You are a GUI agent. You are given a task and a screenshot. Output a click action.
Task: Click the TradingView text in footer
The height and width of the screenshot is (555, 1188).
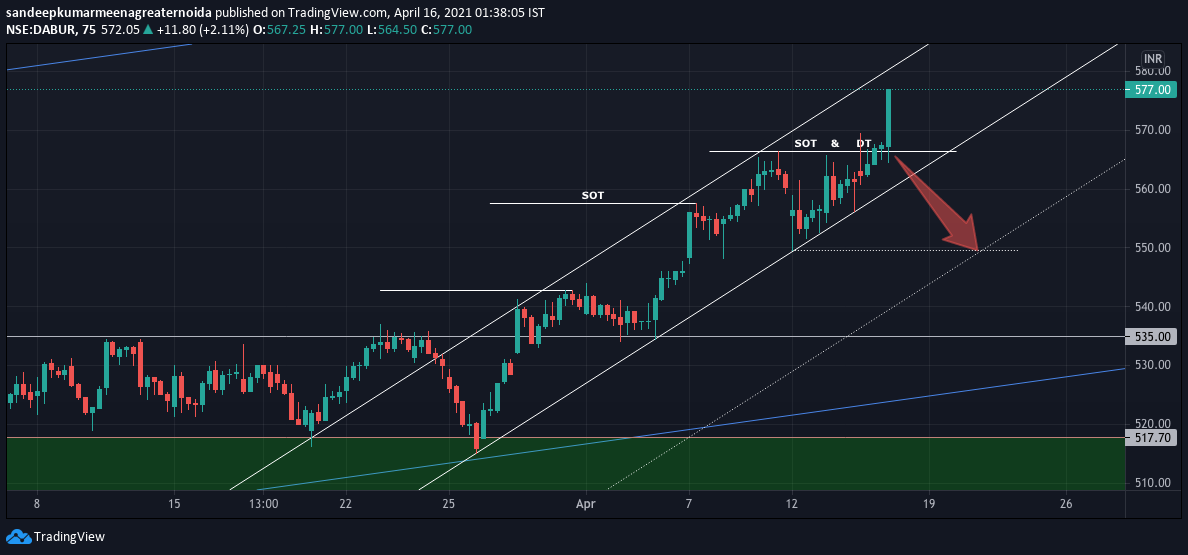[x=70, y=537]
